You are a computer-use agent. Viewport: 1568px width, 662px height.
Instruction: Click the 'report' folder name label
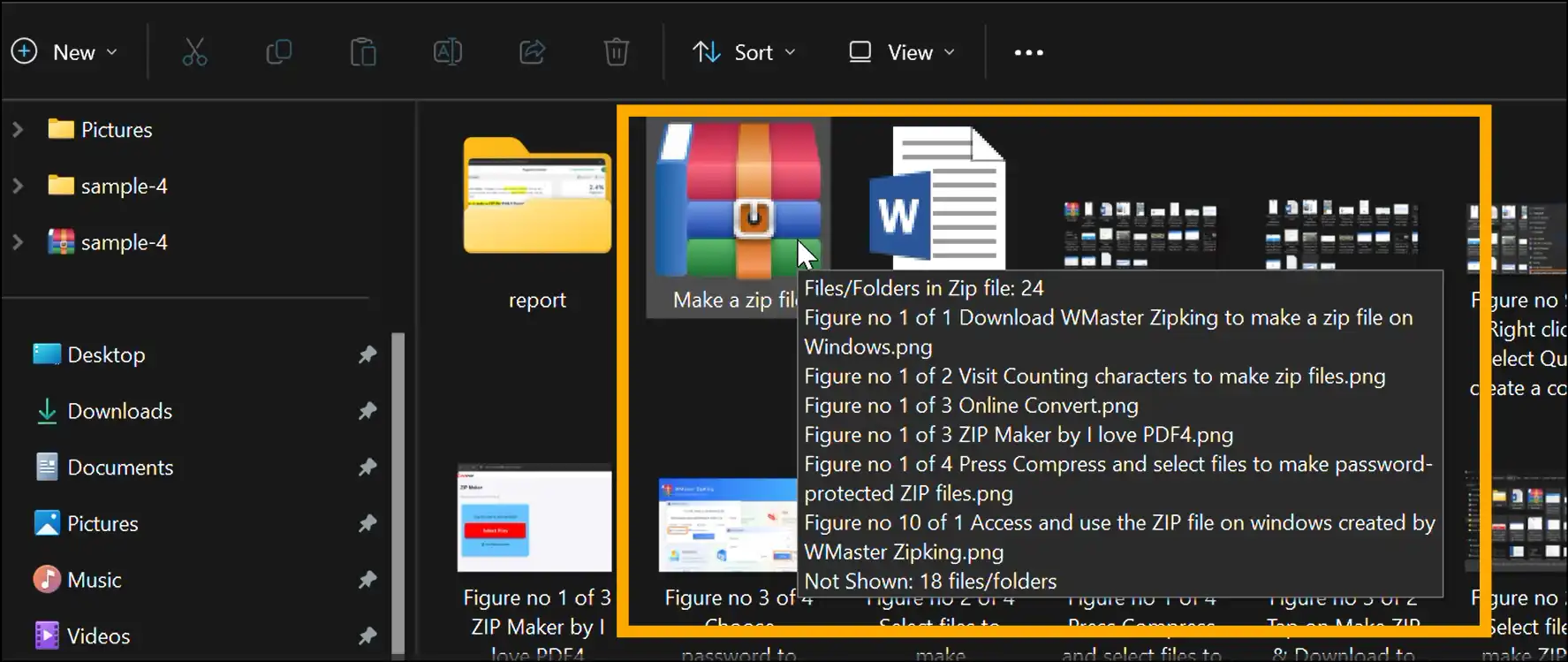[x=537, y=301]
